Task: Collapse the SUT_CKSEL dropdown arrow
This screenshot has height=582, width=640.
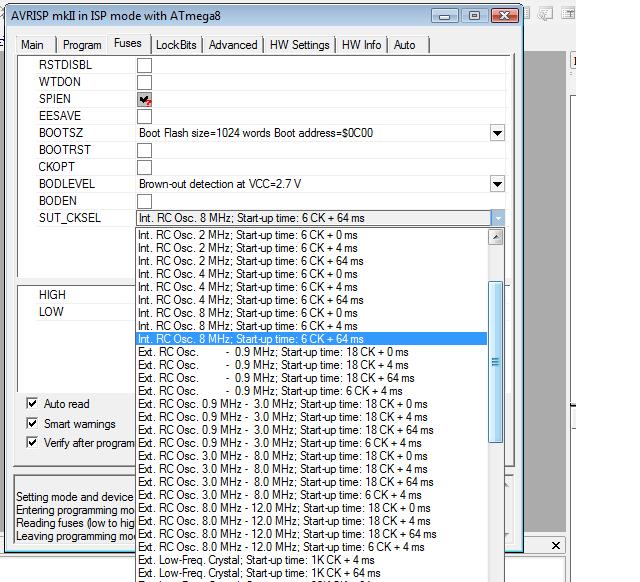Action: [x=498, y=218]
